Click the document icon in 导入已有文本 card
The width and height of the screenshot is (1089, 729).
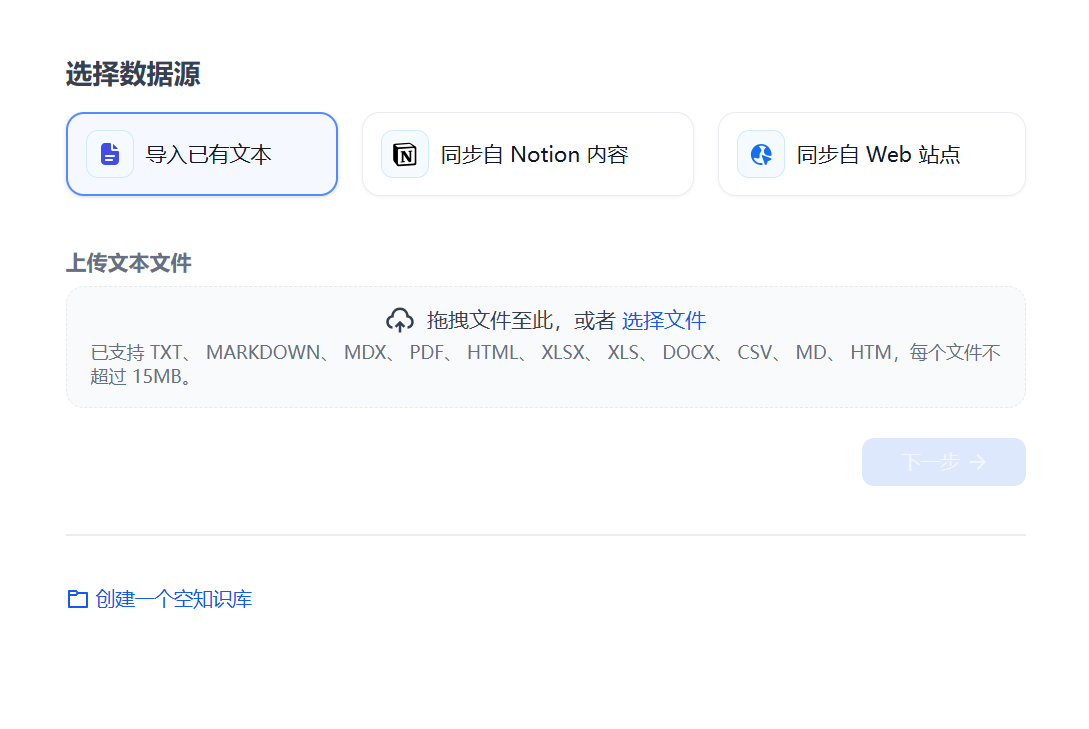click(110, 154)
